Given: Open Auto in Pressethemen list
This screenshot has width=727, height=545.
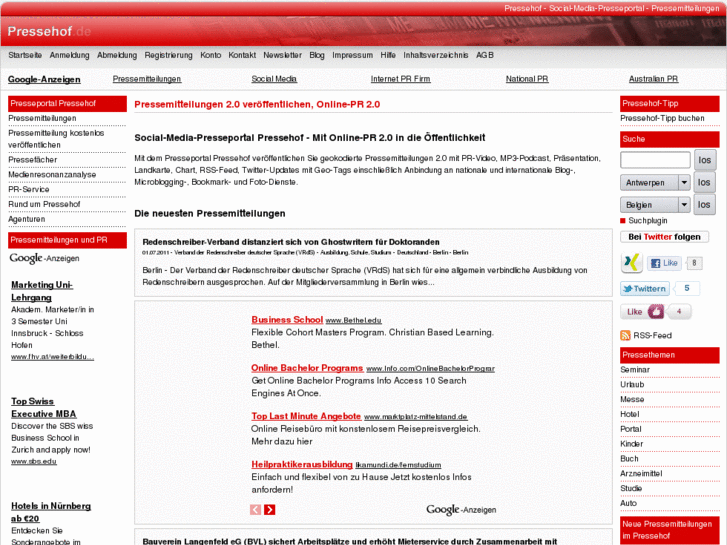Looking at the screenshot, I should 628,503.
